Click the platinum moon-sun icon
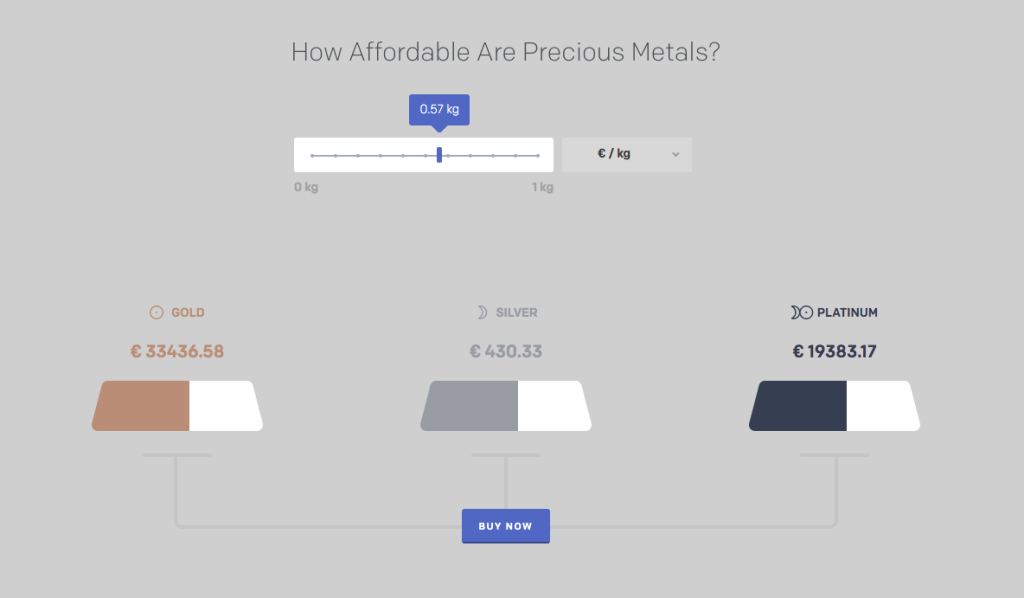The image size is (1024, 598). 801,313
